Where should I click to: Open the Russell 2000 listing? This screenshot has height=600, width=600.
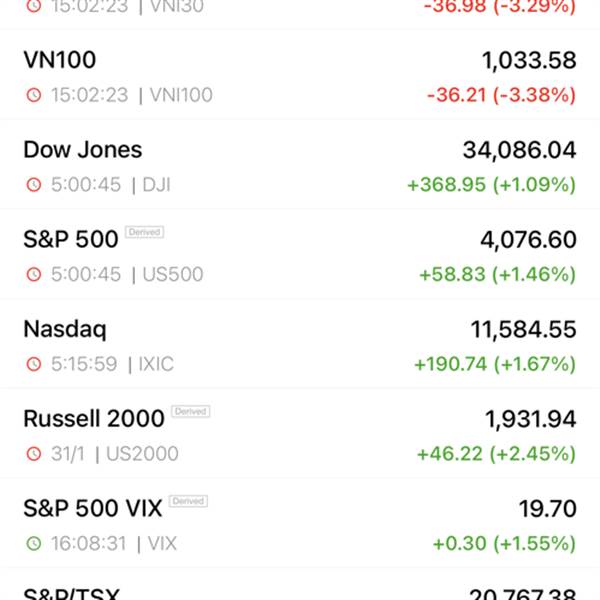pyautogui.click(x=300, y=434)
